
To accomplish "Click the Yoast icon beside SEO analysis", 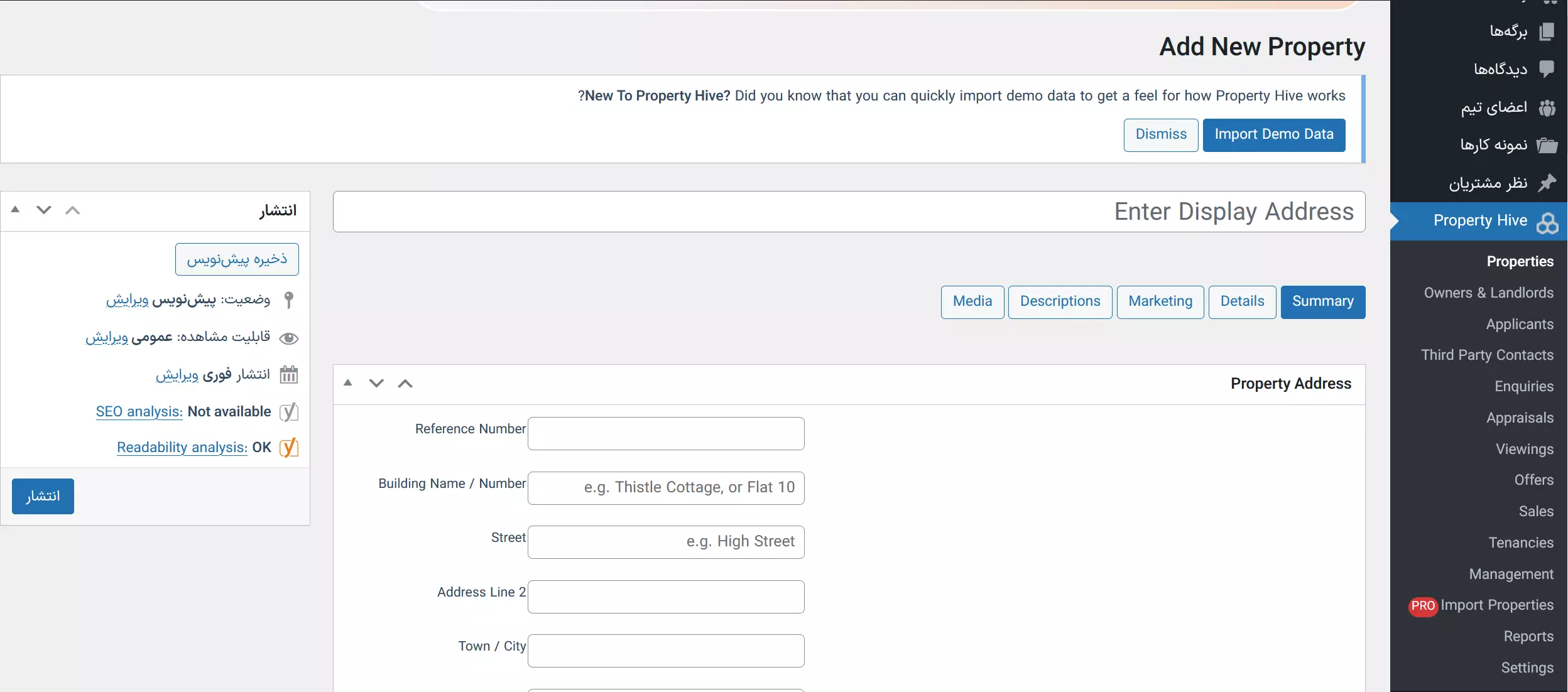I will 289,412.
